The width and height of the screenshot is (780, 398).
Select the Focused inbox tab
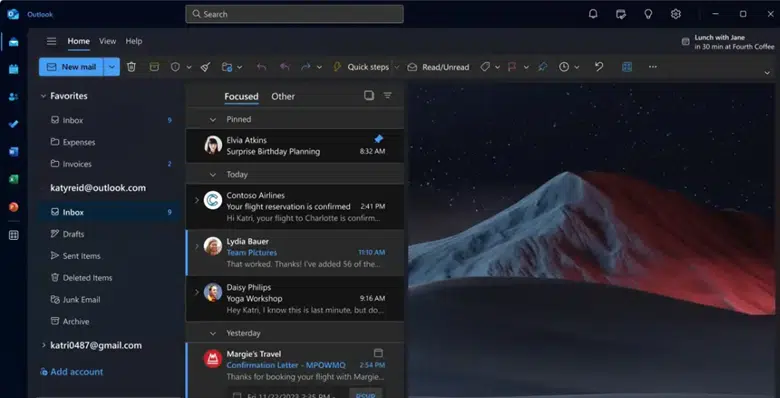pyautogui.click(x=241, y=97)
